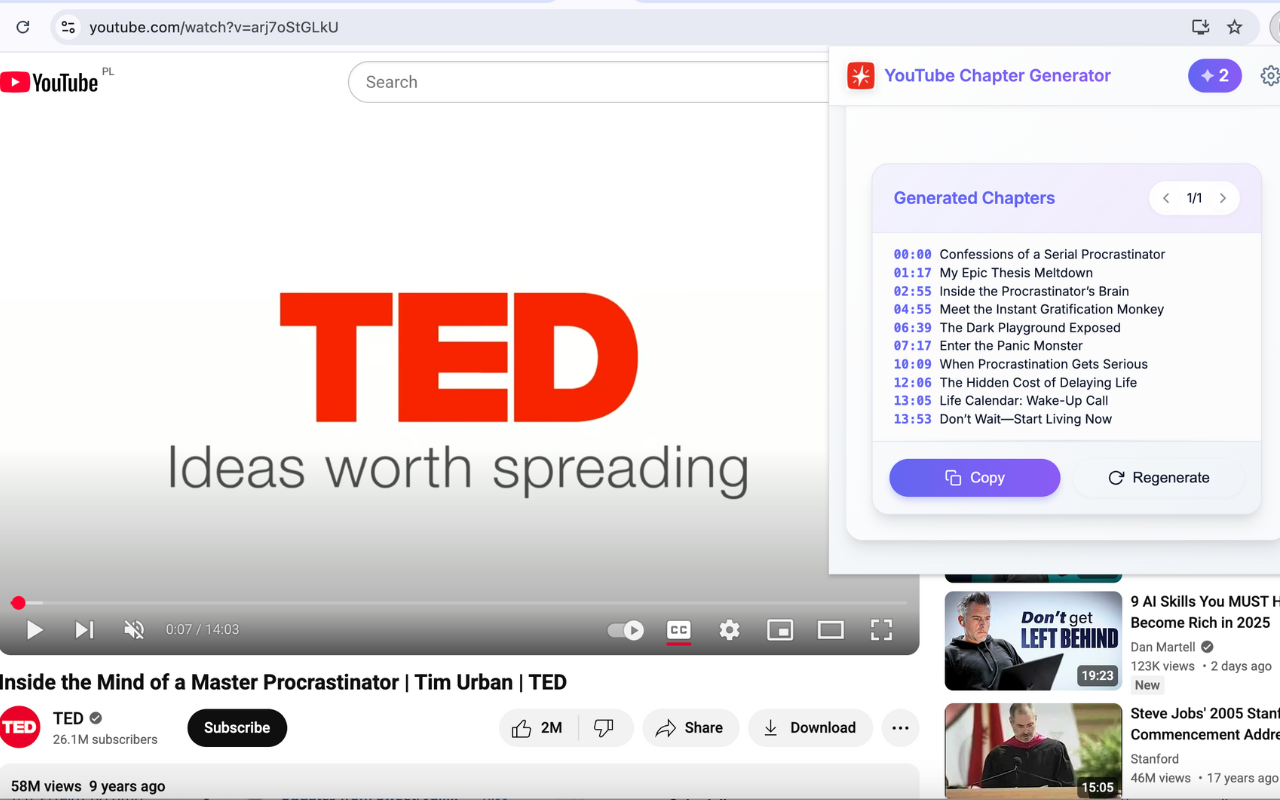This screenshot has height=800, width=1280.
Task: Toggle closed captions in player
Action: click(x=679, y=630)
